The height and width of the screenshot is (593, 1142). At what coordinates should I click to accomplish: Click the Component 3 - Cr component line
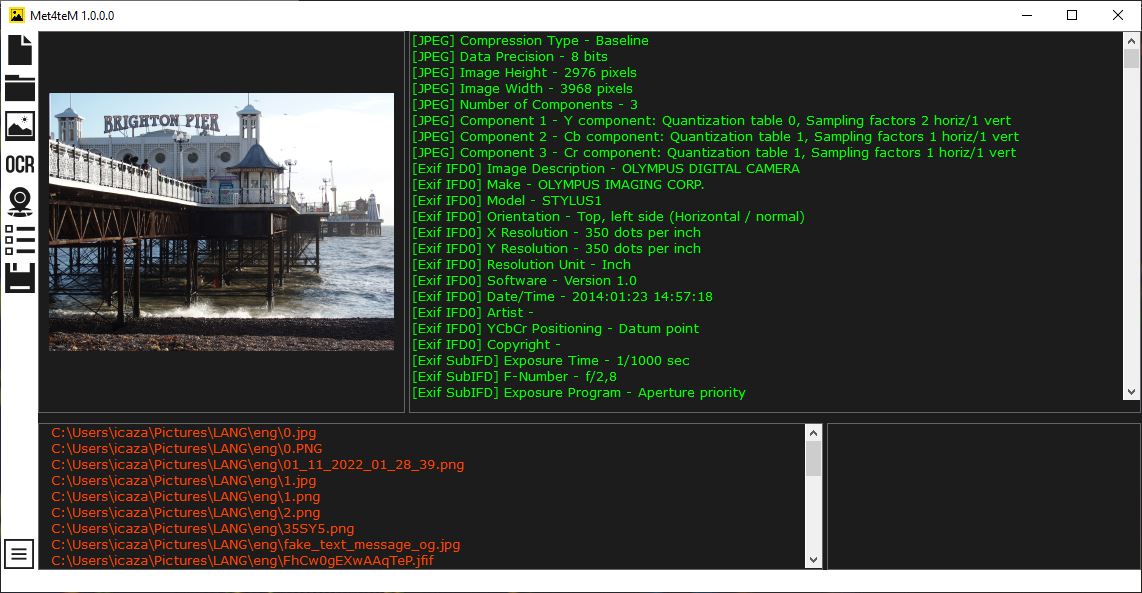tap(714, 153)
